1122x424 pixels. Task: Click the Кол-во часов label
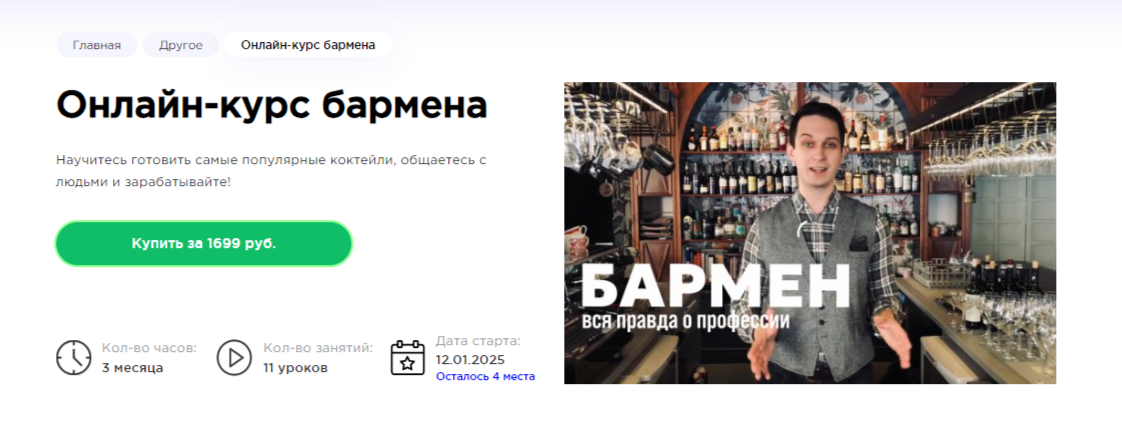149,348
